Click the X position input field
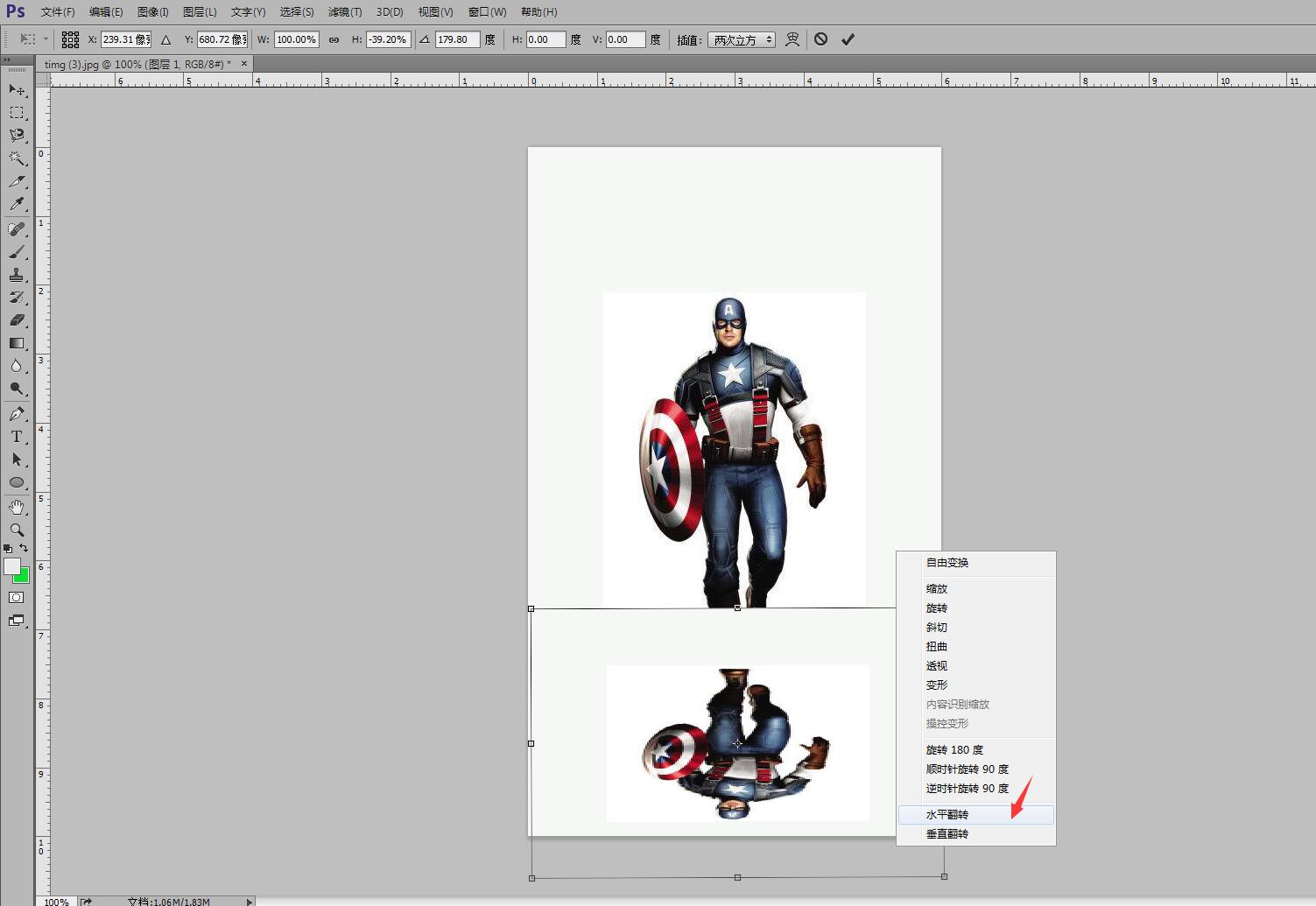 126,39
